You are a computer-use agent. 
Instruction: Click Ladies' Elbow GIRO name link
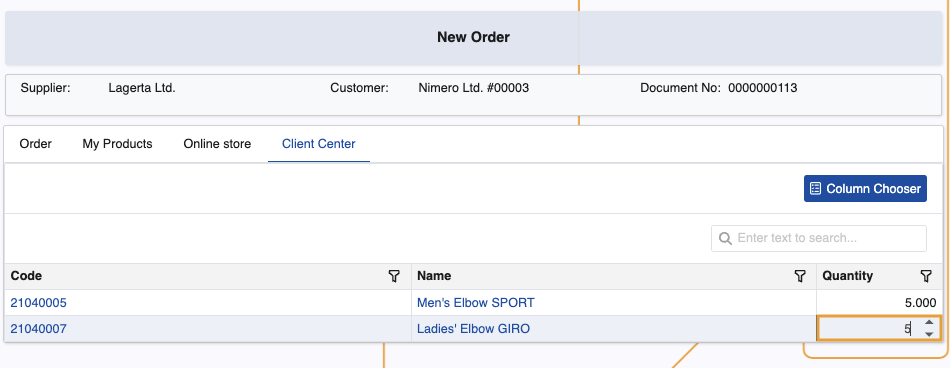(473, 329)
